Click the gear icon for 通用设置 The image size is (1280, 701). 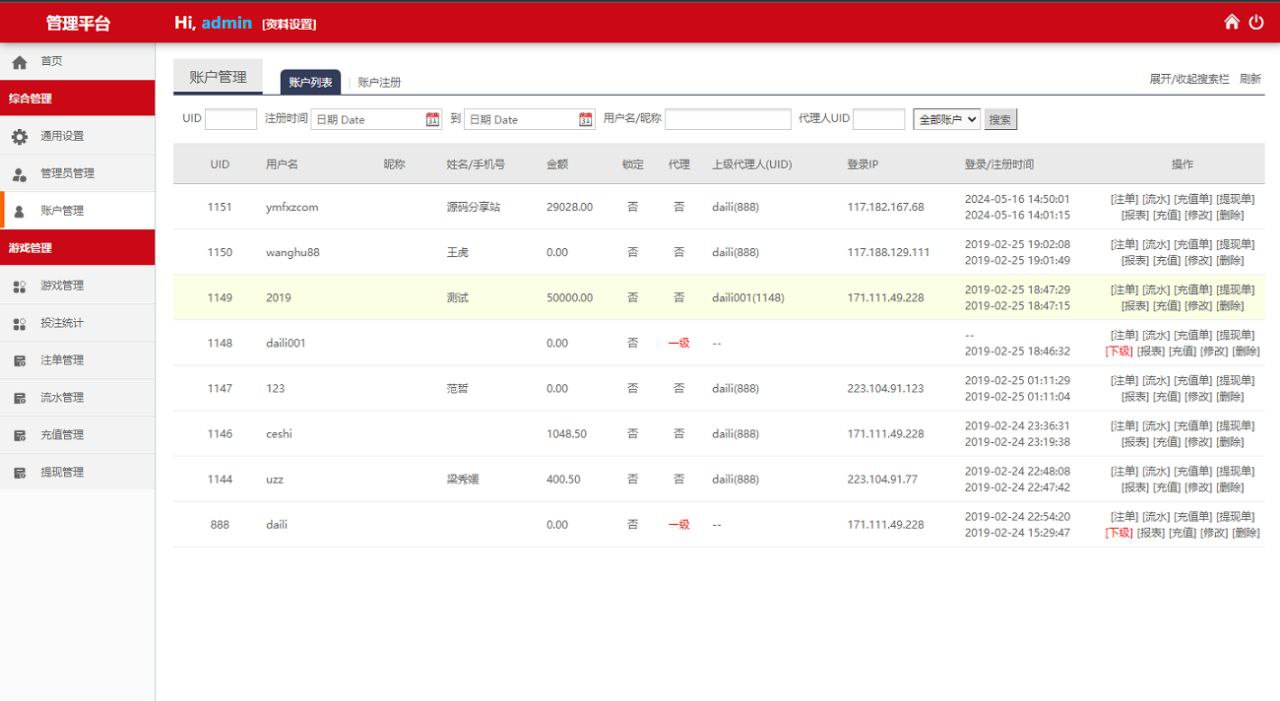19,136
